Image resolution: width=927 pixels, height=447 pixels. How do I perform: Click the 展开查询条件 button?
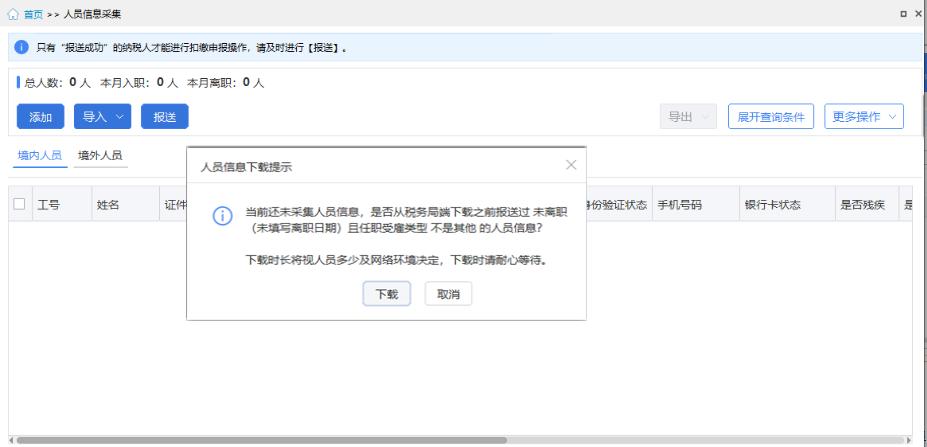tap(770, 117)
